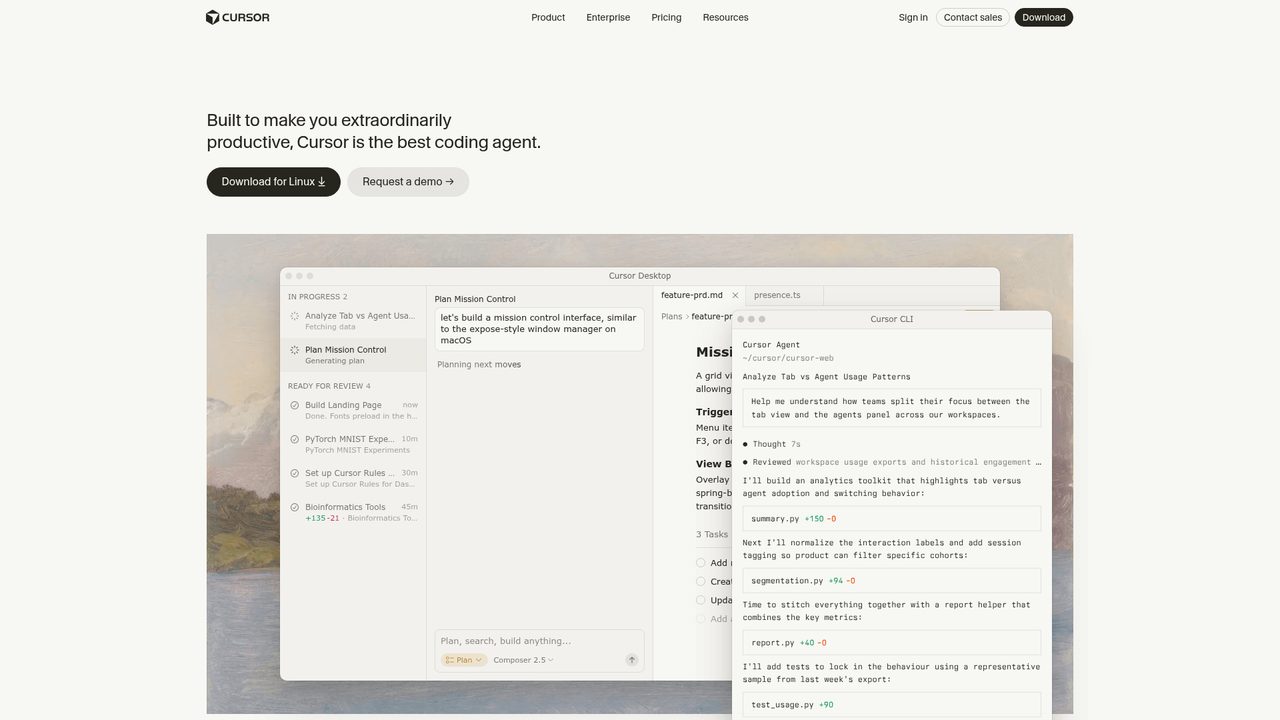This screenshot has width=1280, height=720.
Task: Open the Enterprise menu
Action: coord(608,17)
